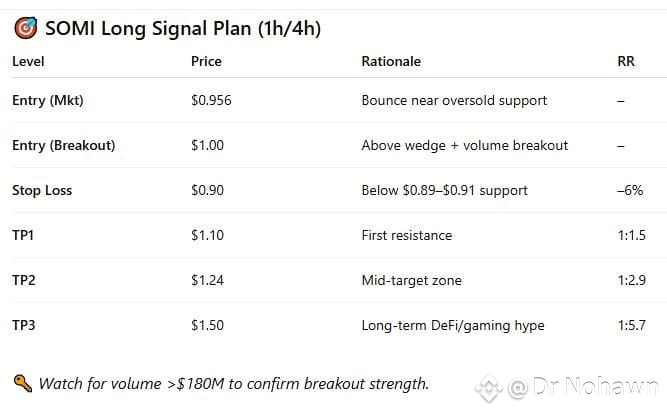Click the Stop Loss row label
667x414 pixels.
tap(42, 190)
